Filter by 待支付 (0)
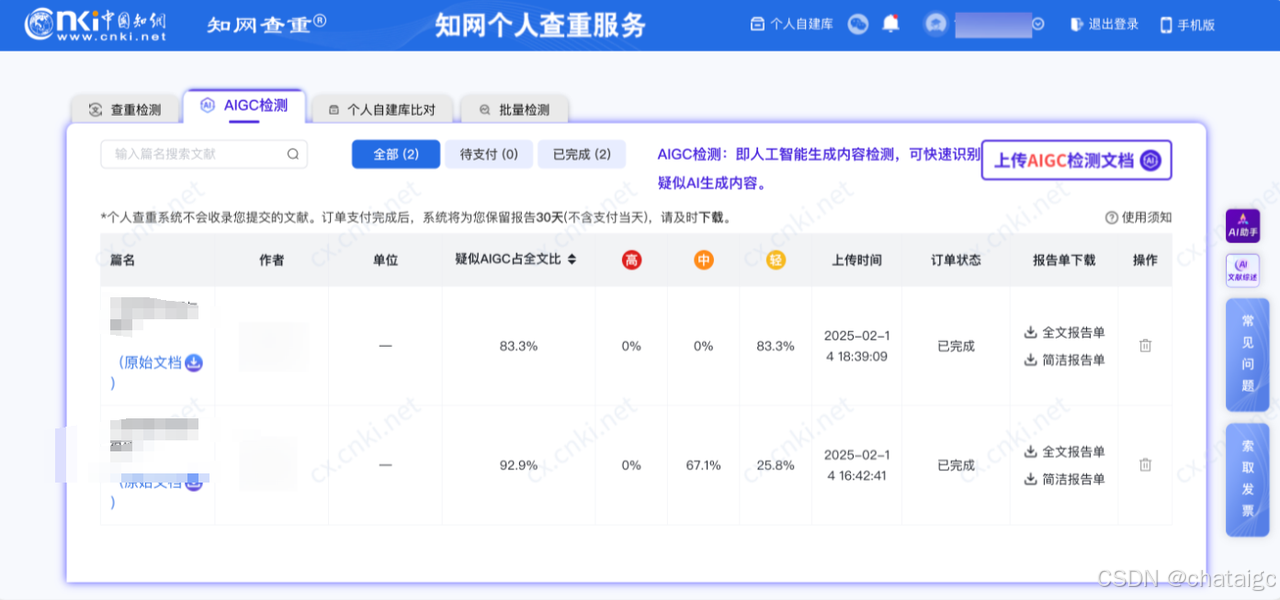 (x=489, y=154)
